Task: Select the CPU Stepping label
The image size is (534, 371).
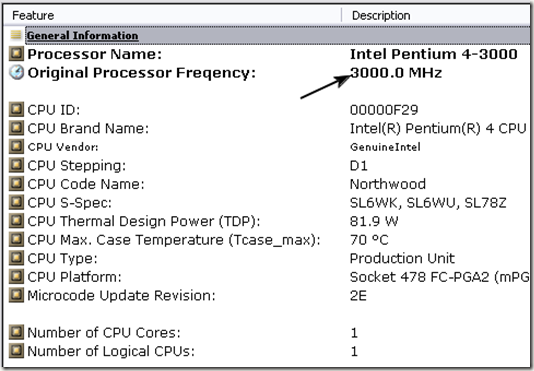Action: [77, 166]
